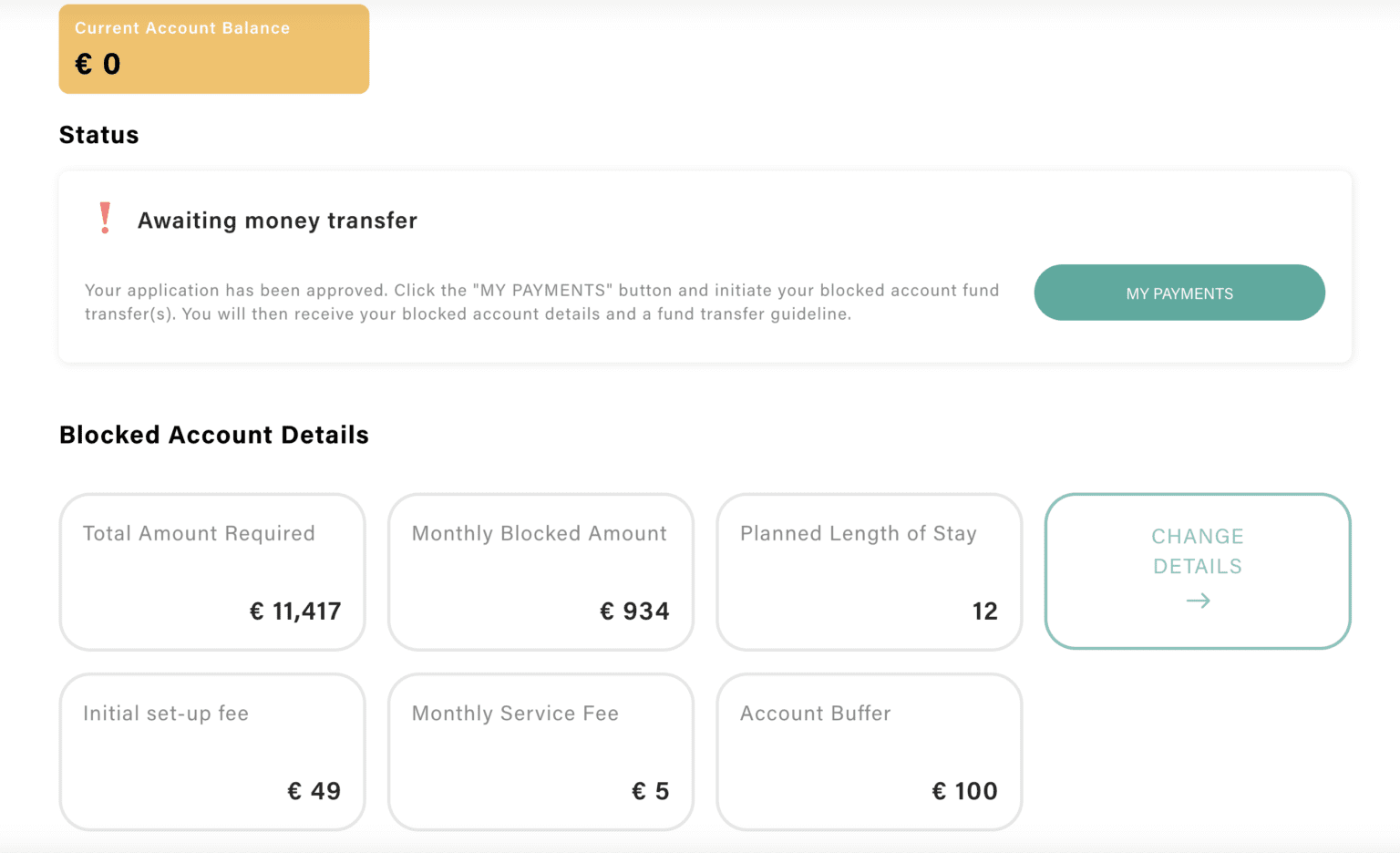Click the Planned Length of Stay card

[868, 571]
